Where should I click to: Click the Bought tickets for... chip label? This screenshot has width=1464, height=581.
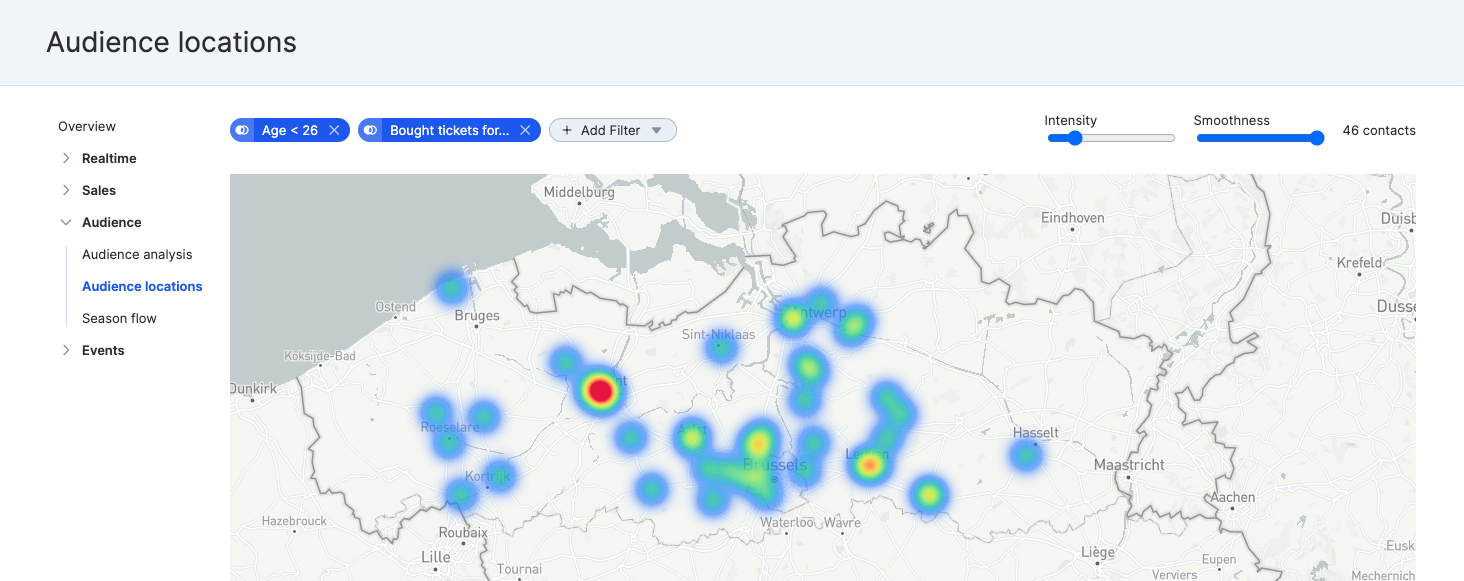point(449,130)
